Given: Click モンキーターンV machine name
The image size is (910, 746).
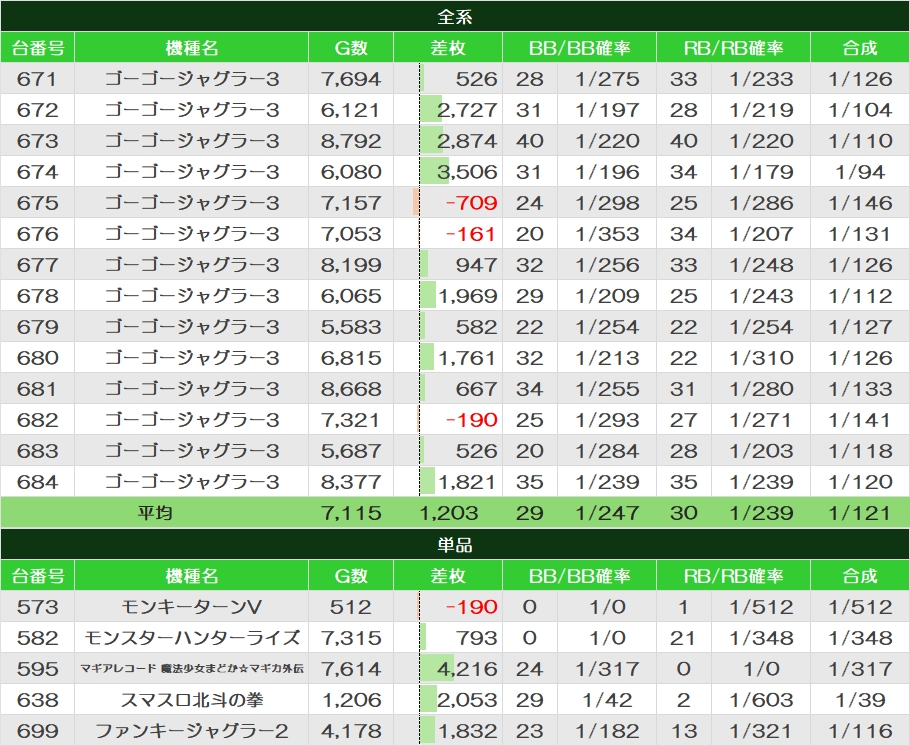Looking at the screenshot, I should tap(192, 607).
